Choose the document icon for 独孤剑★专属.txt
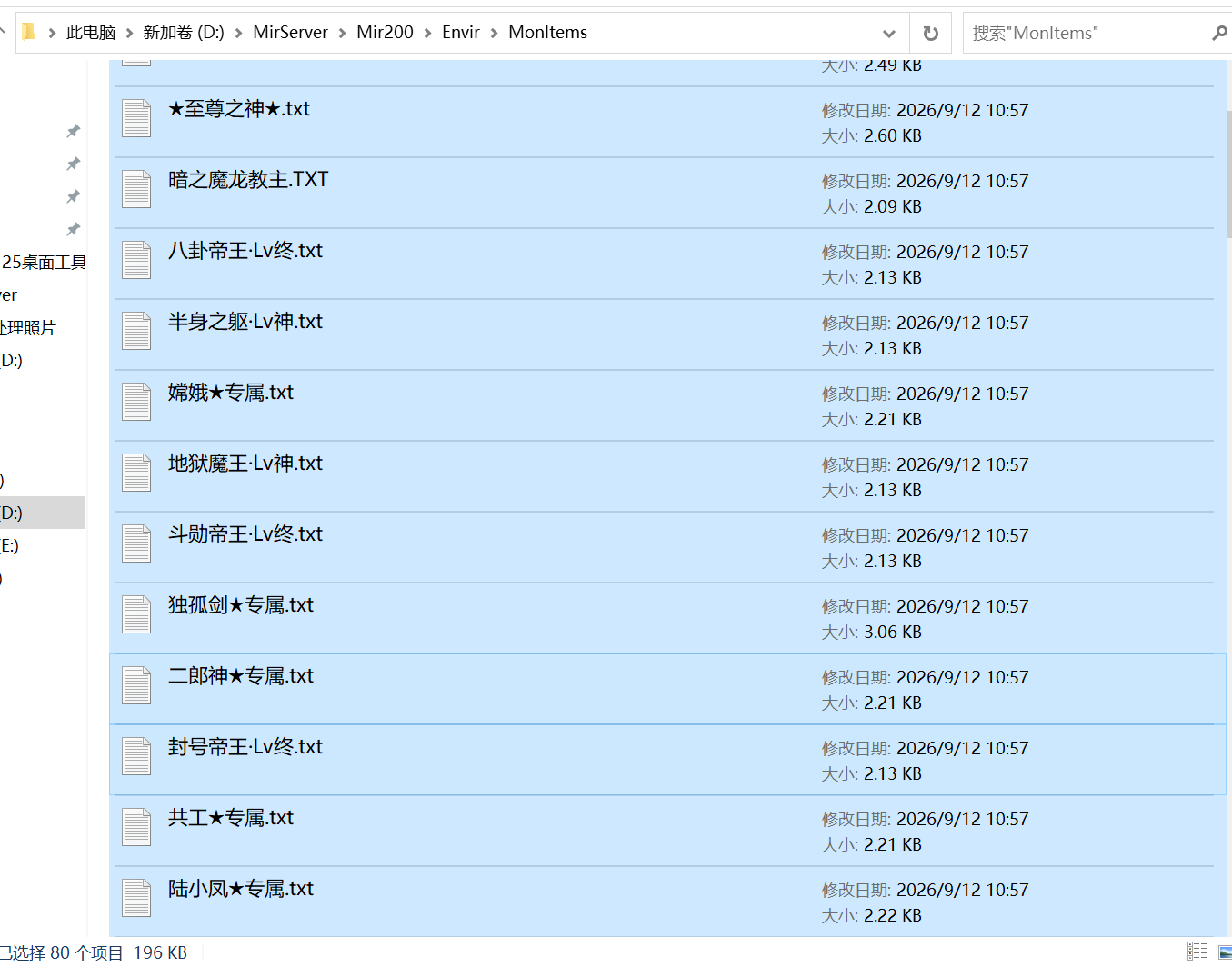 click(136, 614)
